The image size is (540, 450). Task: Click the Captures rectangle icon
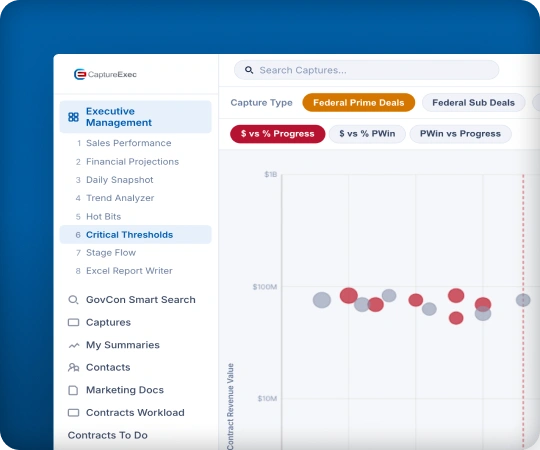tap(73, 322)
